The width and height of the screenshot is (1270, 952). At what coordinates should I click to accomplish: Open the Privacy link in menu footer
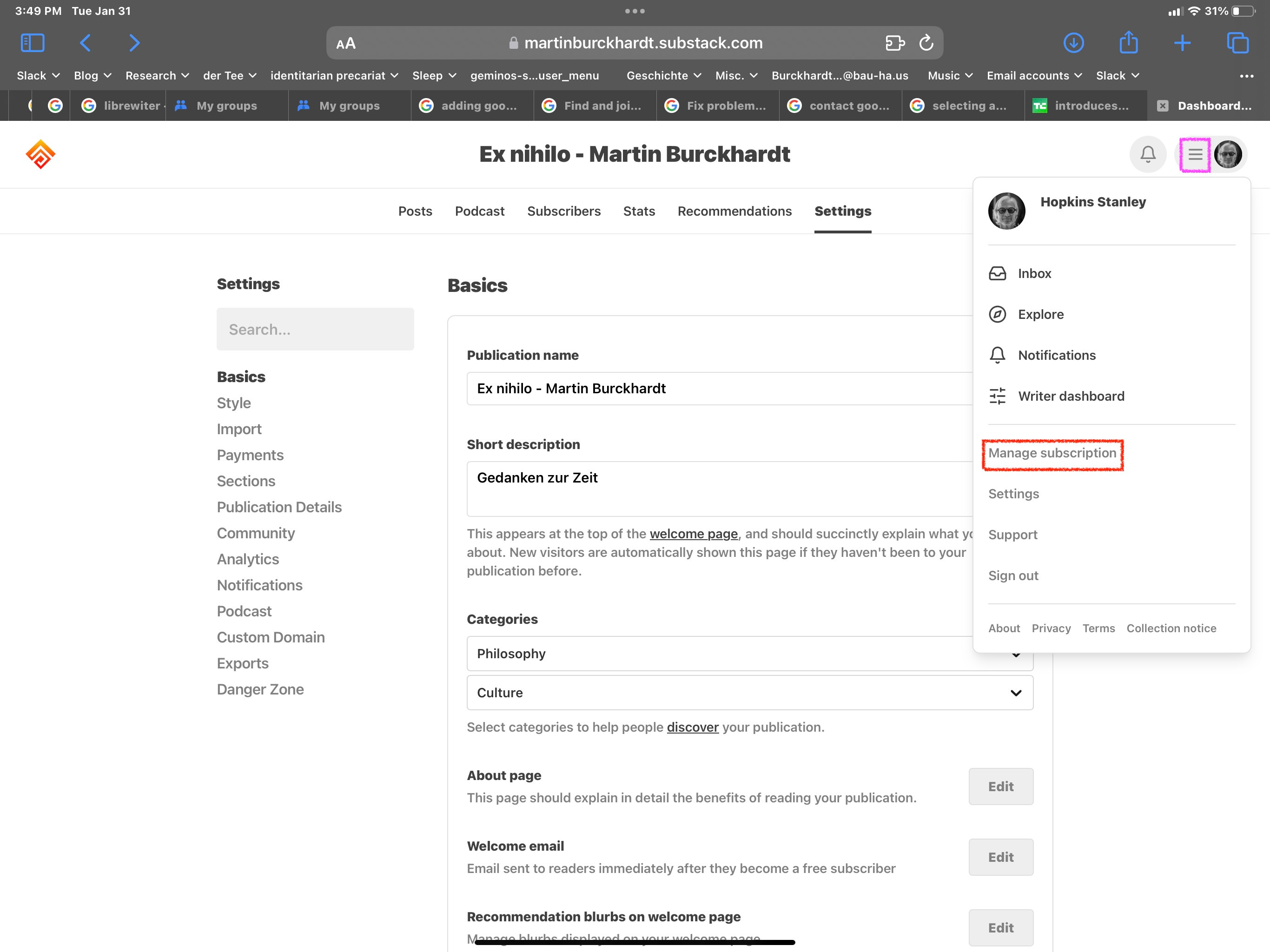pos(1051,628)
